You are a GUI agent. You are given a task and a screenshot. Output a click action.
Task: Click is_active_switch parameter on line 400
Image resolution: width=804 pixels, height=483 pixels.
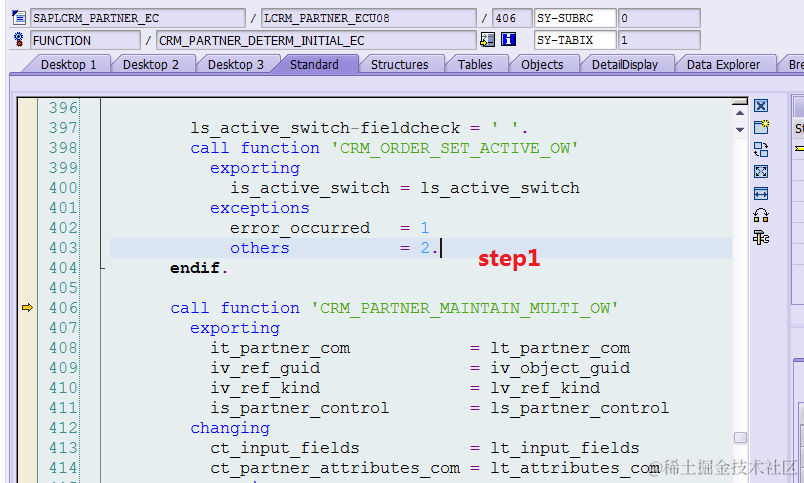310,188
